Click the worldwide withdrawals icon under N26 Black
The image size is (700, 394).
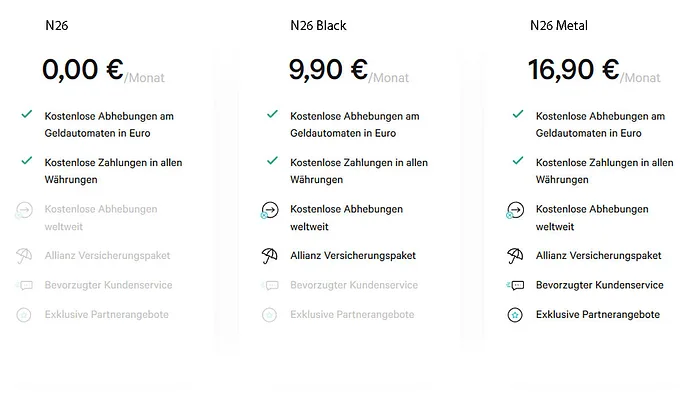(270, 210)
